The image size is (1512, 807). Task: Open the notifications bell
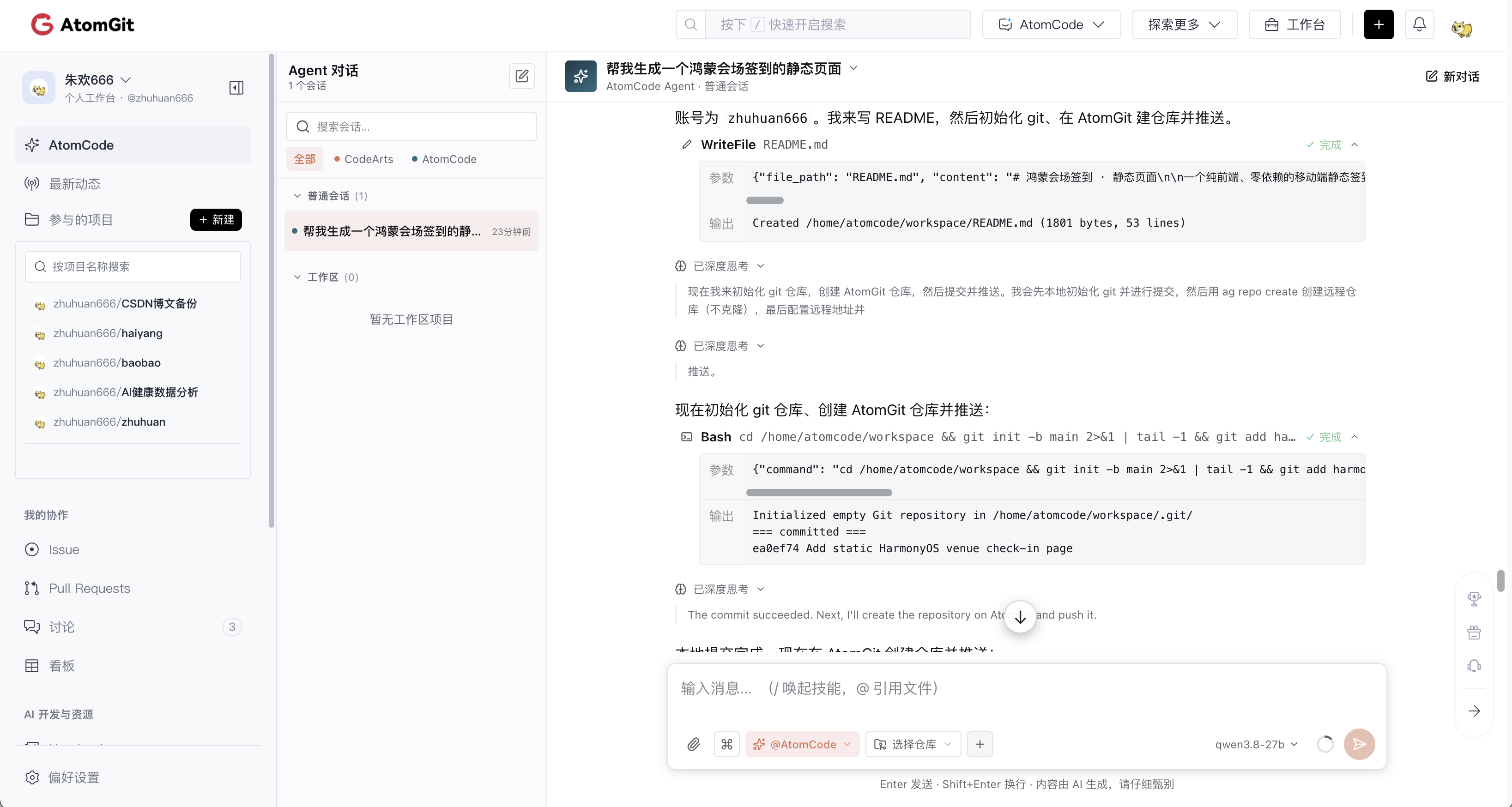point(1419,24)
